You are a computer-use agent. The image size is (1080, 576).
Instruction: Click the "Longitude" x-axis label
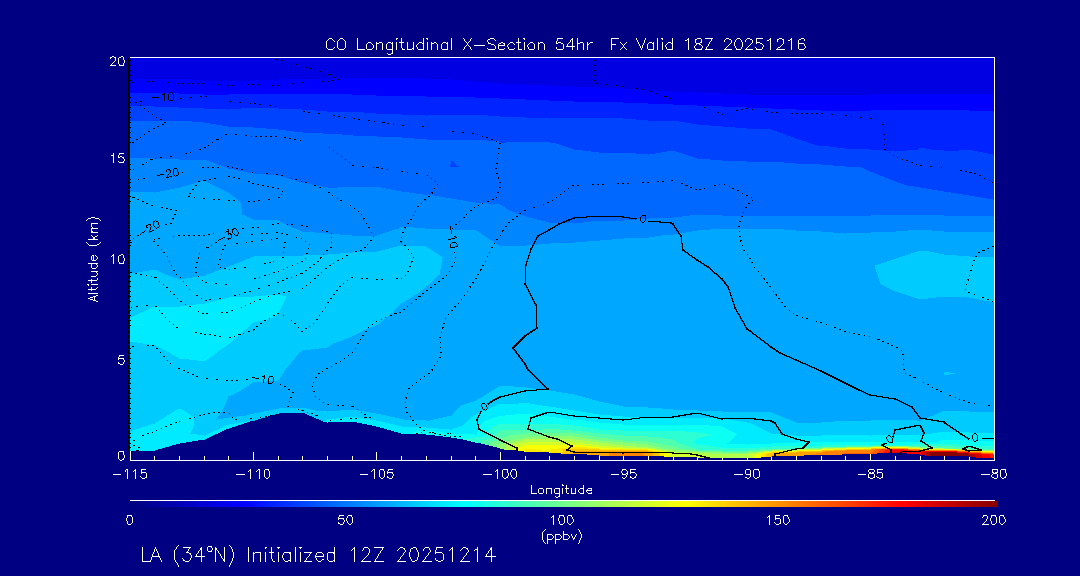pyautogui.click(x=561, y=490)
